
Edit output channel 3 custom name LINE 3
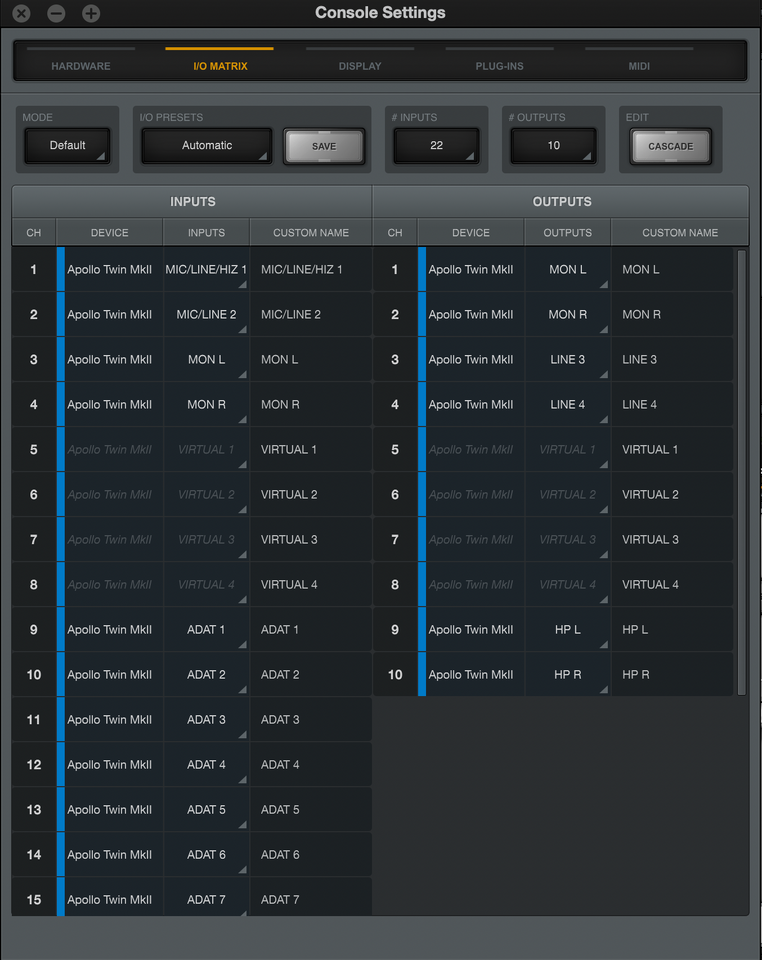click(672, 359)
